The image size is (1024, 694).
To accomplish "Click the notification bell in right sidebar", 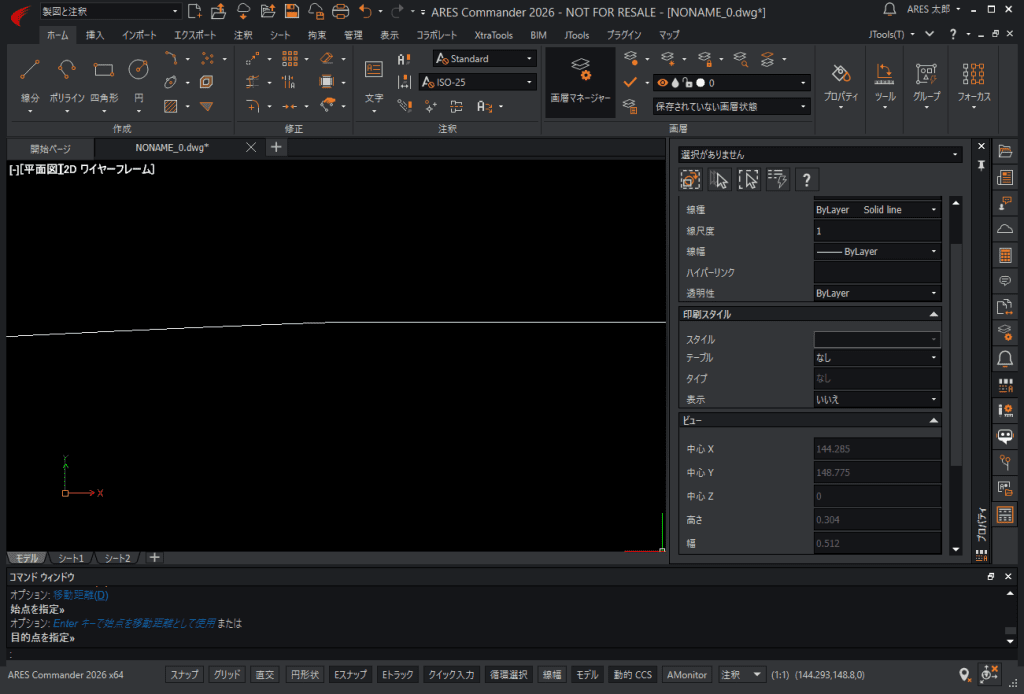I will pyautogui.click(x=1005, y=358).
